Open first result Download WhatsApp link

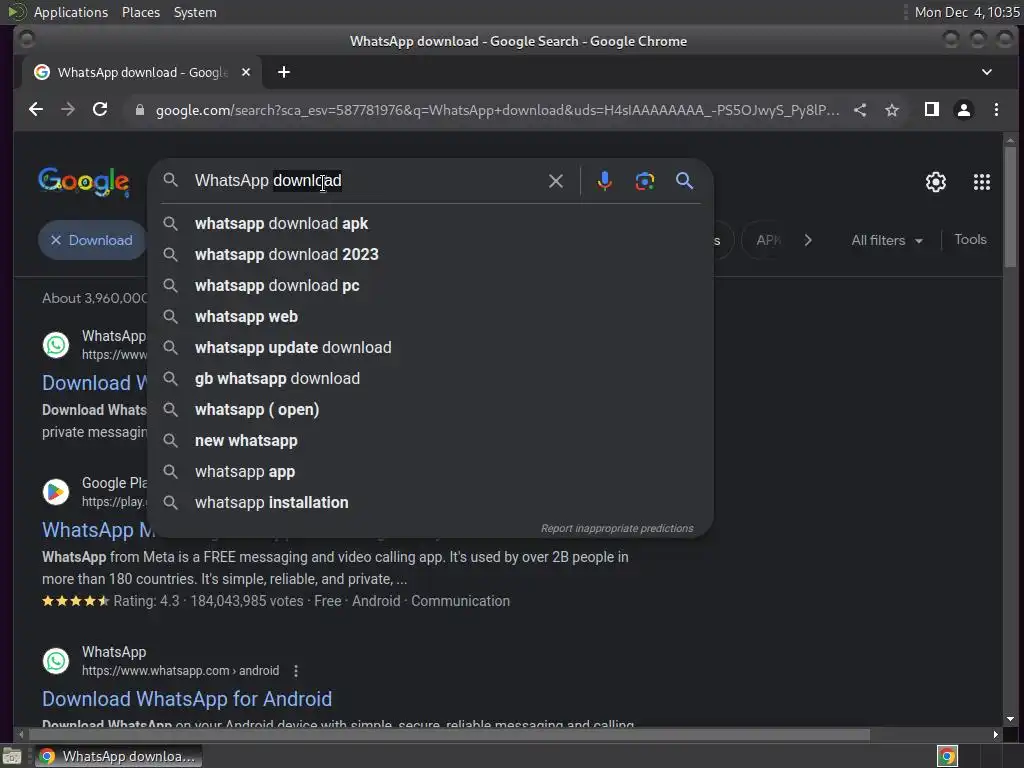point(95,383)
